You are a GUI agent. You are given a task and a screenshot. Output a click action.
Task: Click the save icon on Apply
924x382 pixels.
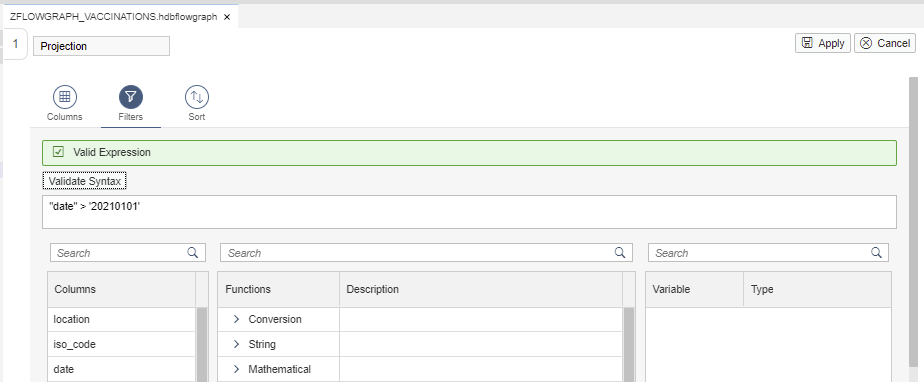coord(807,43)
